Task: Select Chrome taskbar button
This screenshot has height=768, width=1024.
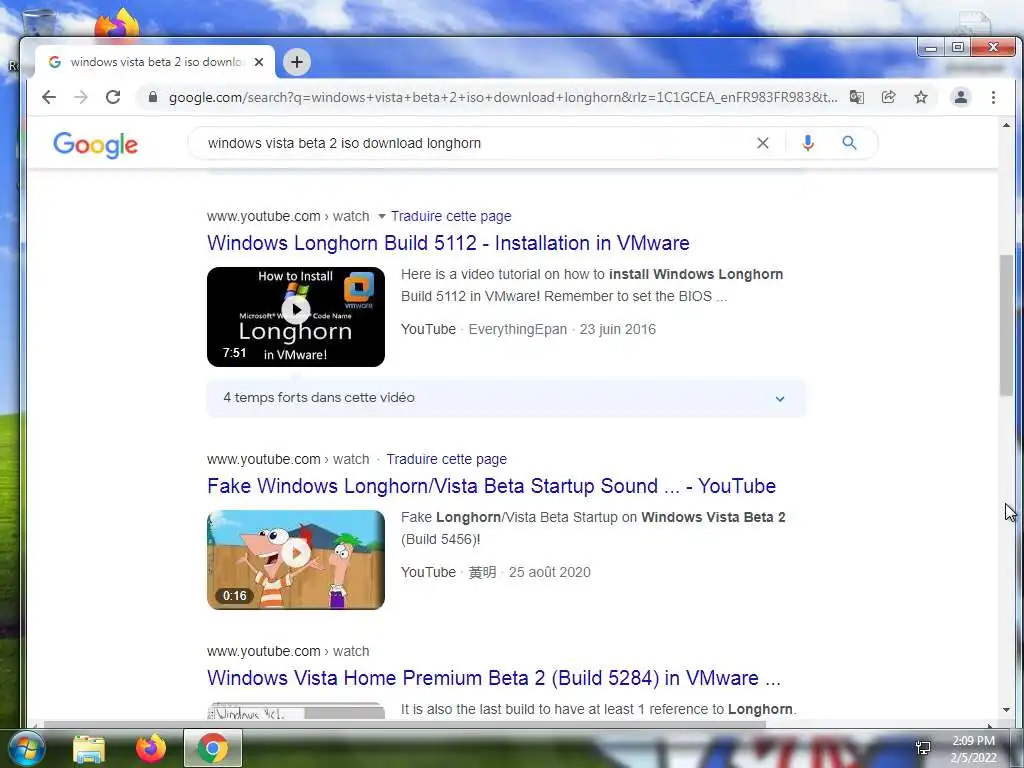Action: 213,748
